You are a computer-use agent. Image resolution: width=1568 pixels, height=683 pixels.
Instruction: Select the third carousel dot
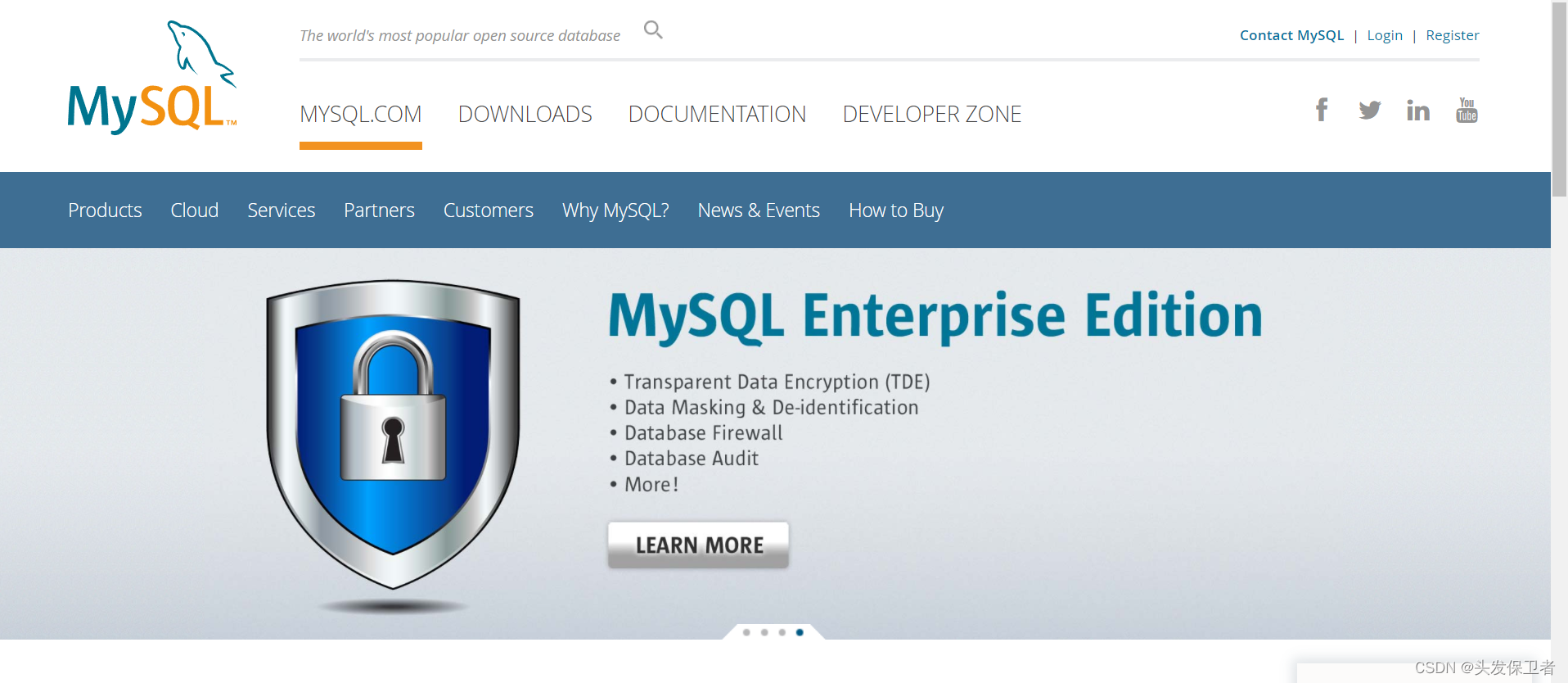782,632
